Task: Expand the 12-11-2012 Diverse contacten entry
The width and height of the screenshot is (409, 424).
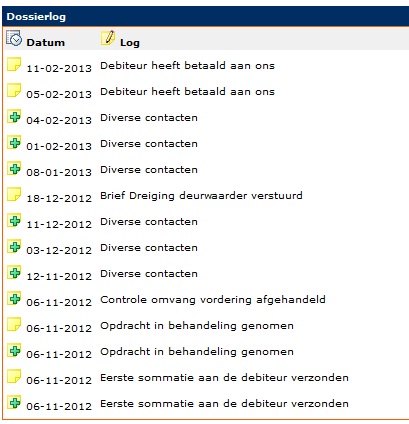Action: click(14, 272)
